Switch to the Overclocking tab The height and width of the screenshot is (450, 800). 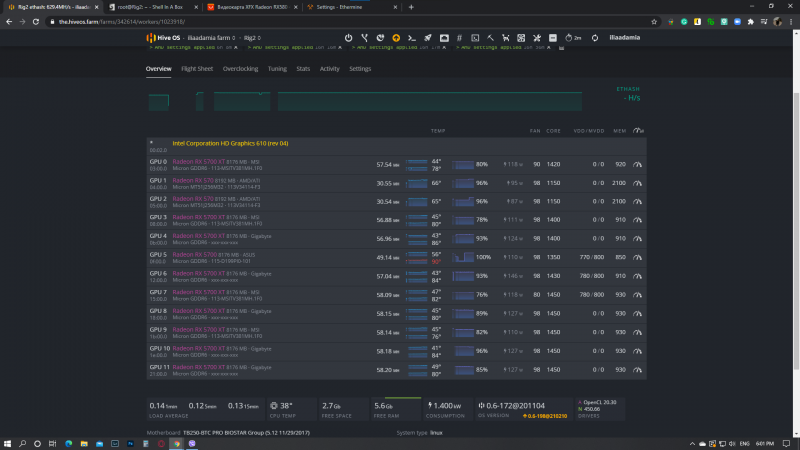(x=240, y=69)
